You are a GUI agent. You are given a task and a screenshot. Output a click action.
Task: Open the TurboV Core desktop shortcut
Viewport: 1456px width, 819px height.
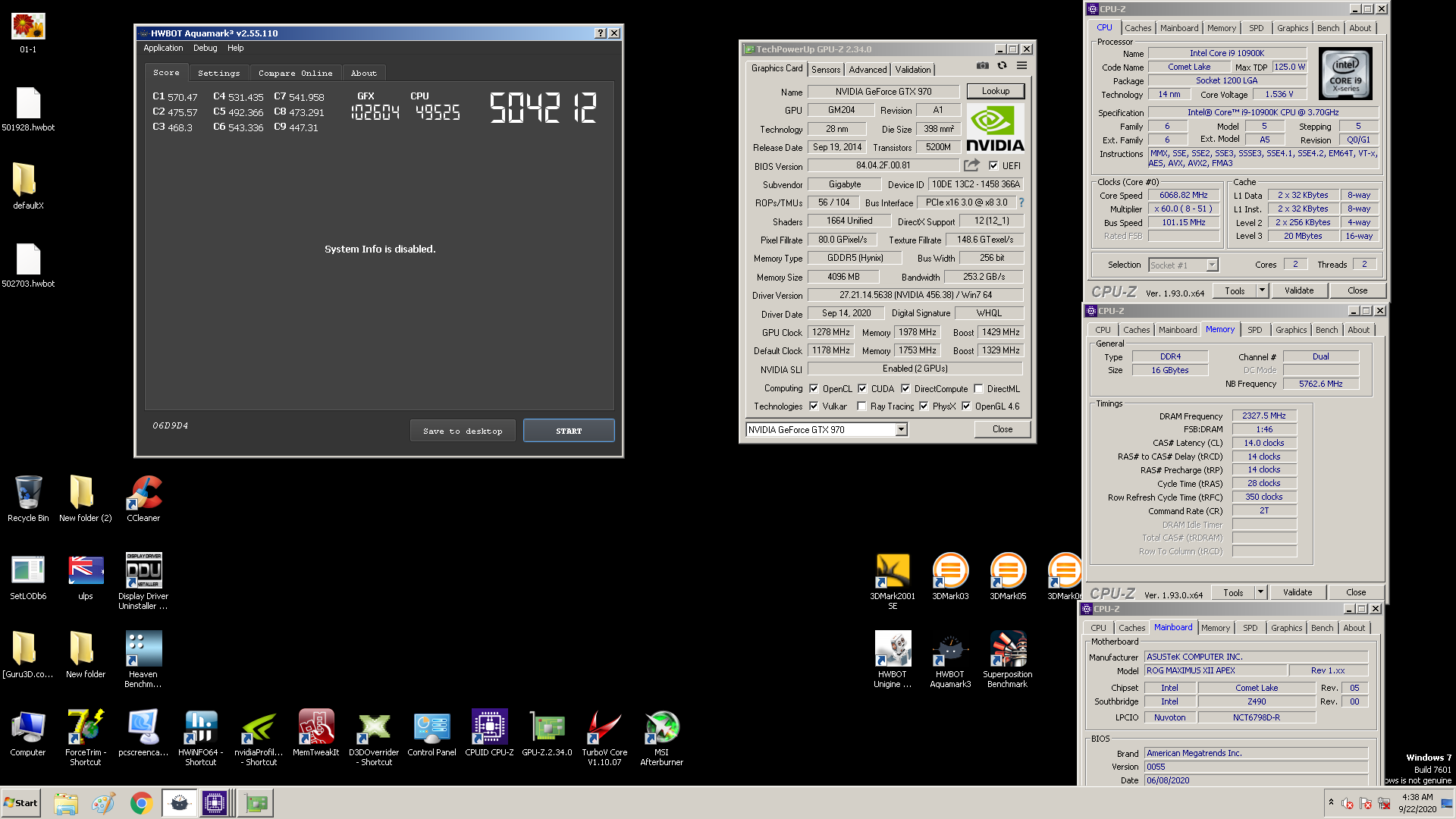coord(604,737)
